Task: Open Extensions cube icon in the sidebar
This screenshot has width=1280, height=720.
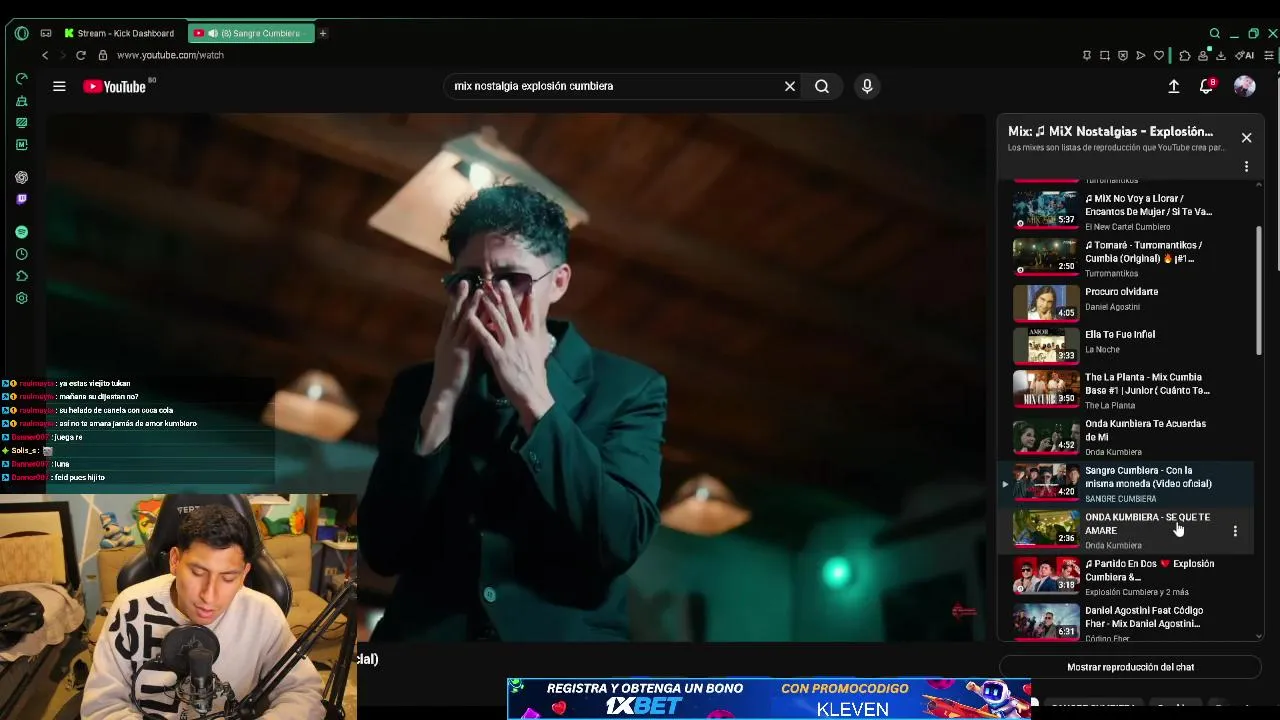Action: [21, 276]
